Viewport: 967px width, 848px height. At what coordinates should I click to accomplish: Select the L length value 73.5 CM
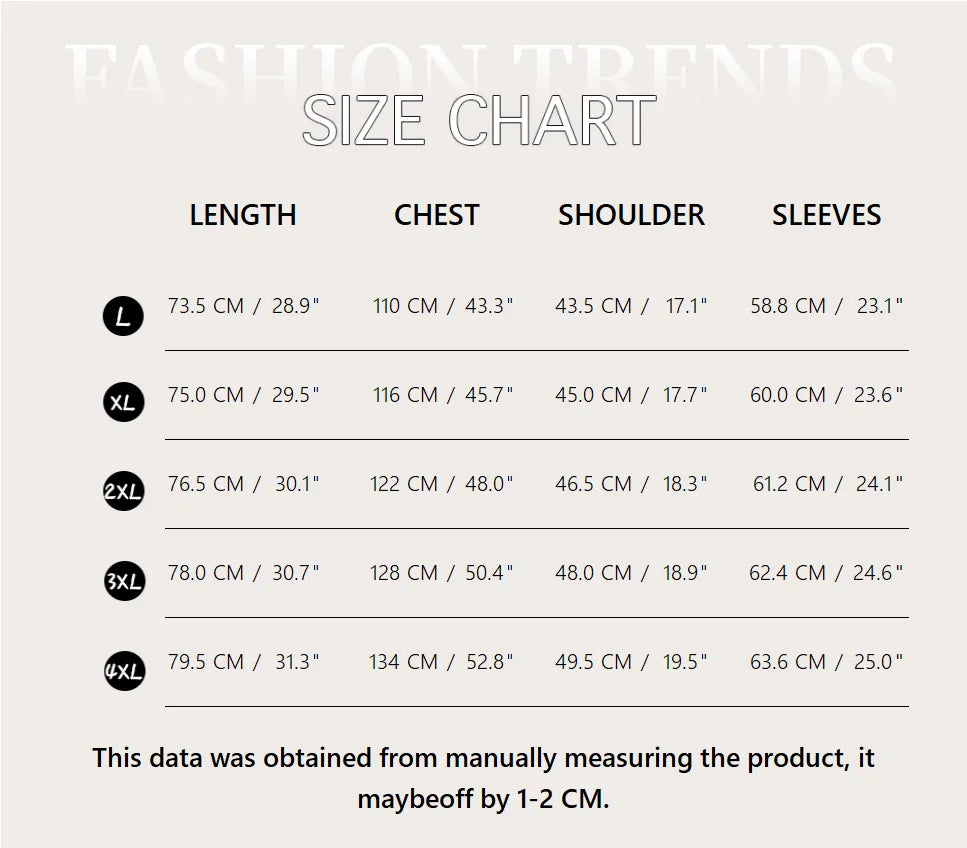pos(205,306)
